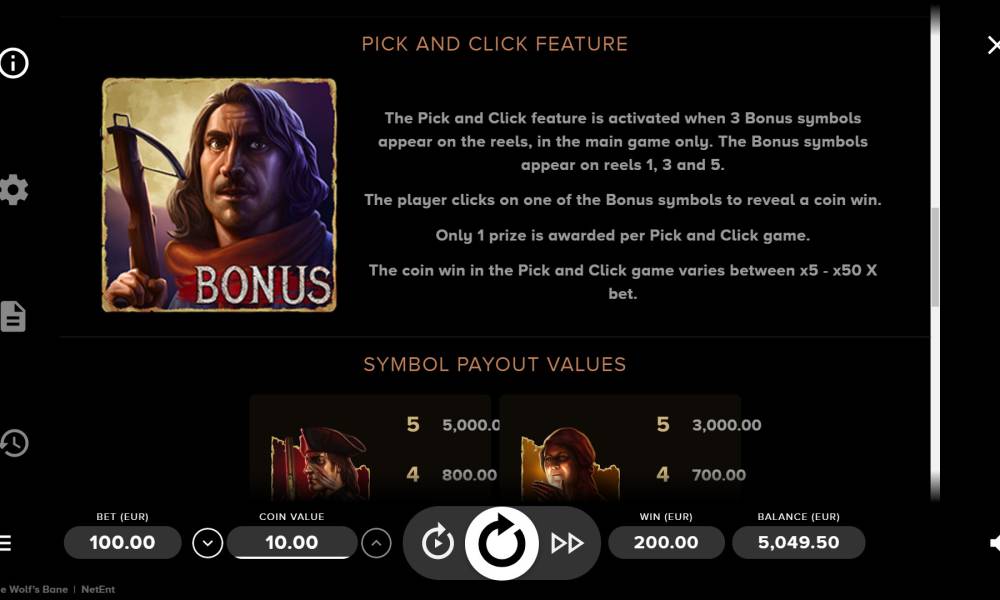Viewport: 1000px width, 600px height.
Task: Open the game history clock icon
Action: 14,443
